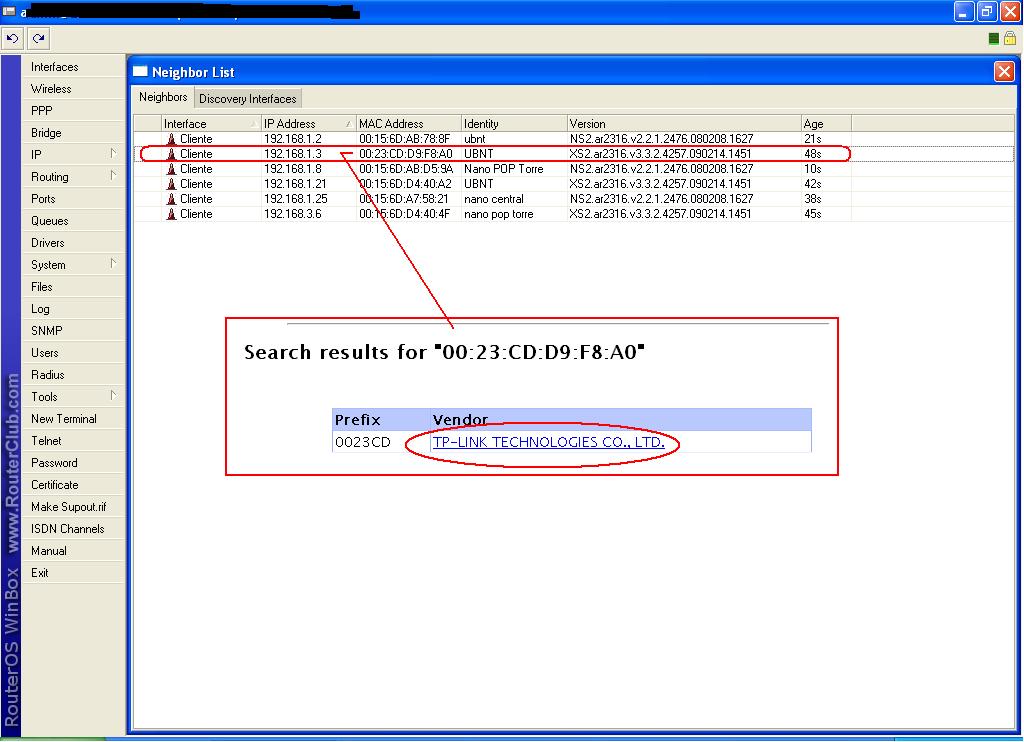1024x742 pixels.
Task: Click the Redo arrow in the toolbar
Action: (x=39, y=39)
